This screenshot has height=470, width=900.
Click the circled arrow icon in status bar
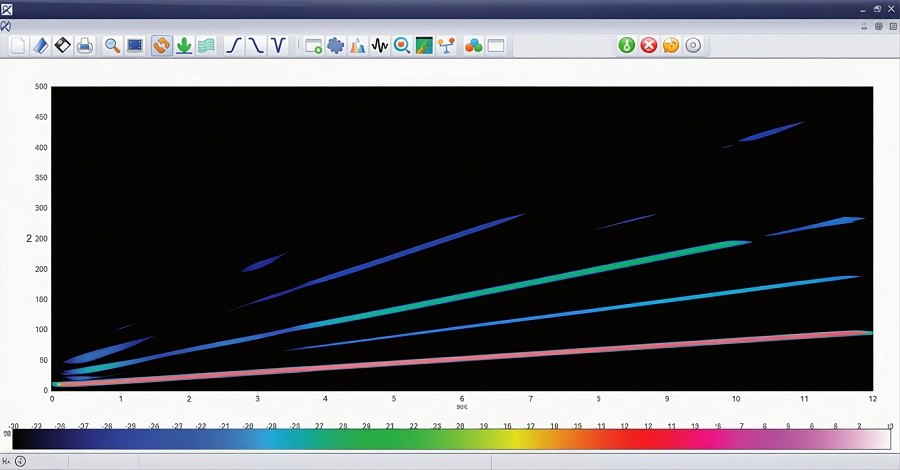pos(21,461)
